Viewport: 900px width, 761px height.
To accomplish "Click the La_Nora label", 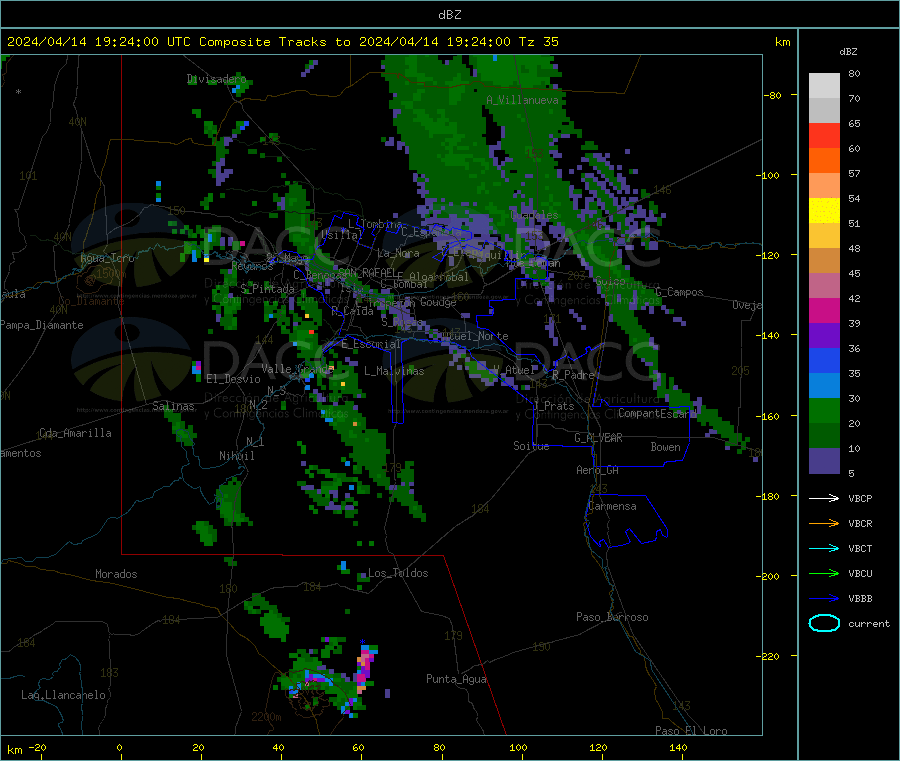I will [398, 253].
